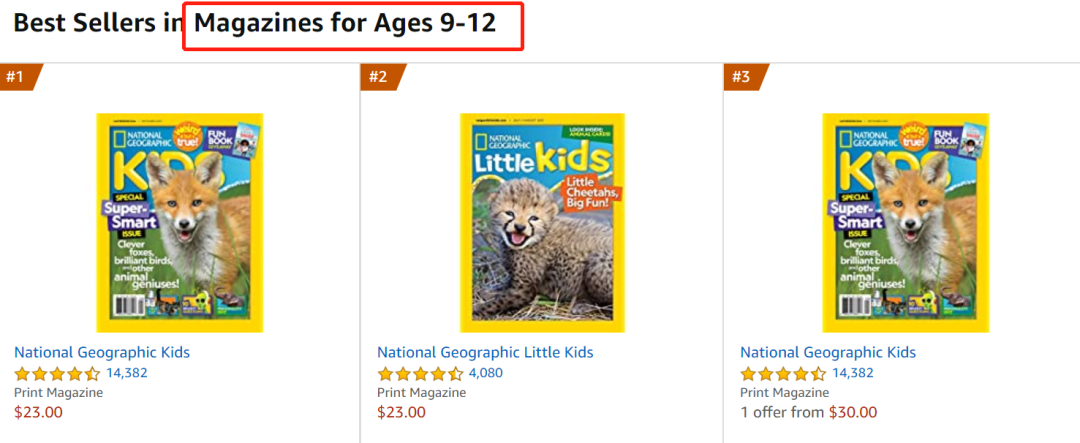
Task: Open the #3 fox cover image
Action: pyautogui.click(x=905, y=222)
